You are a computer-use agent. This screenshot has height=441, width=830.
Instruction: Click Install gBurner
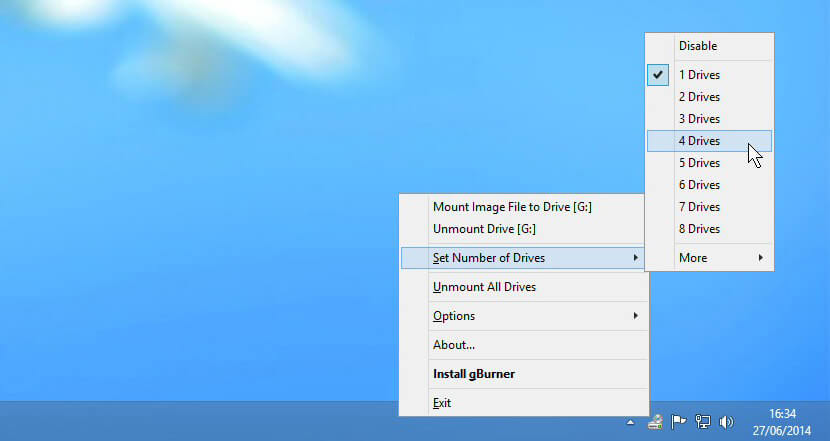pos(473,374)
